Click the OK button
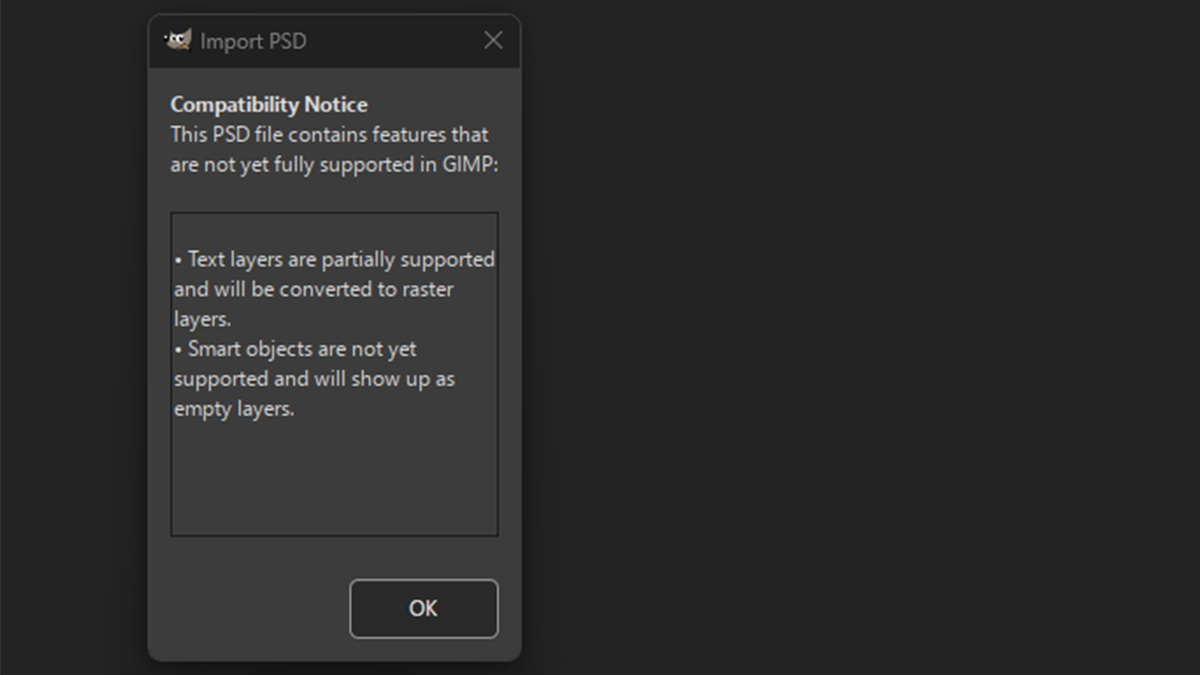 click(x=423, y=608)
